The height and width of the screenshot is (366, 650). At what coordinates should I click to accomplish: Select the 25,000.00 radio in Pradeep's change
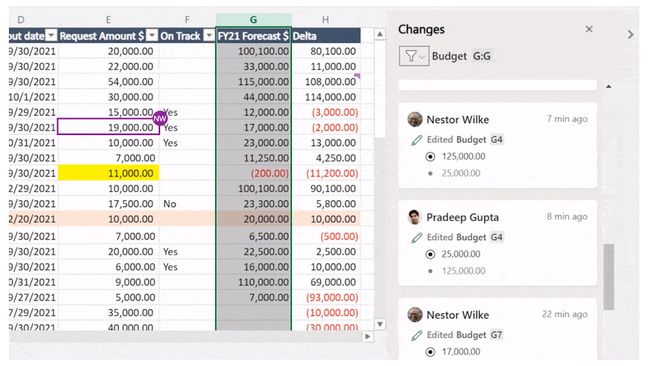pyautogui.click(x=430, y=254)
